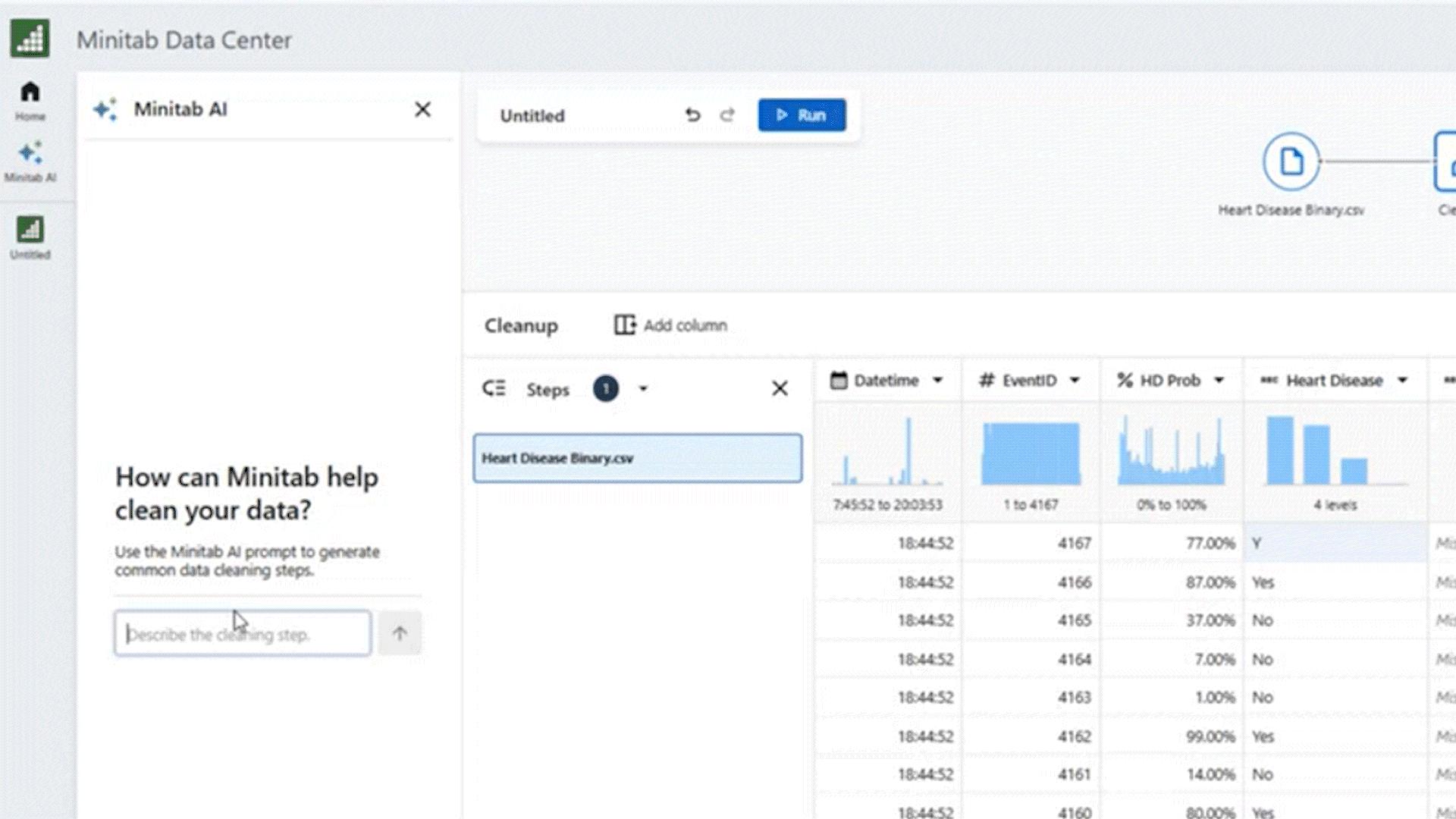Click the undo arrow icon
1456x819 pixels.
(692, 115)
